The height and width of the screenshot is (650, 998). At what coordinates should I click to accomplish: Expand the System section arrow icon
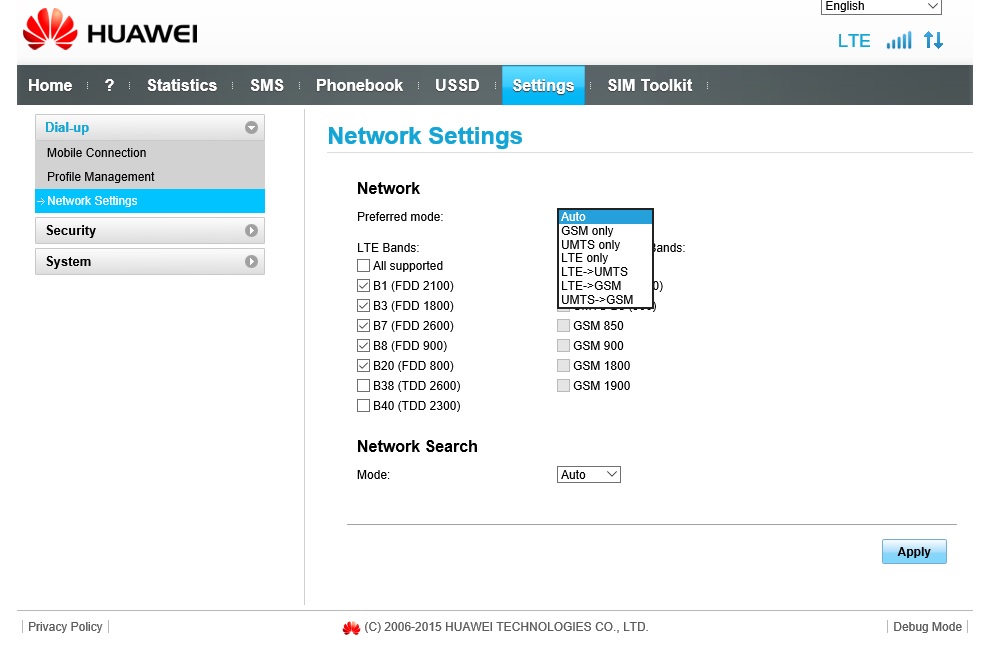(251, 262)
